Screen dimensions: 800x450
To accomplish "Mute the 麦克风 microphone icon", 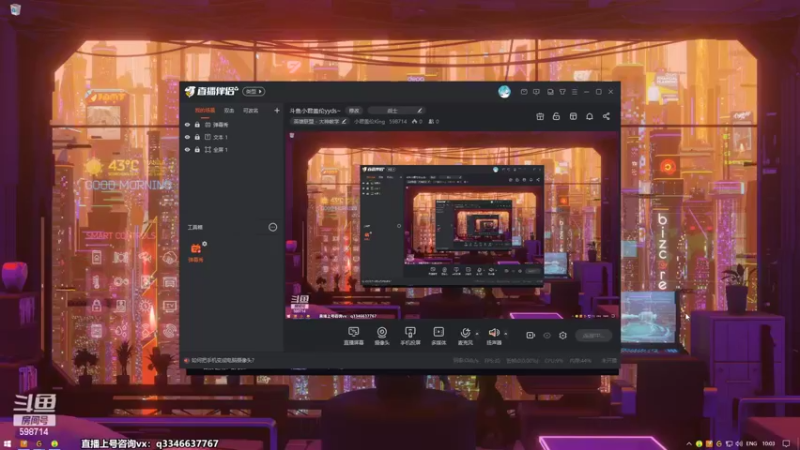I will [465, 333].
